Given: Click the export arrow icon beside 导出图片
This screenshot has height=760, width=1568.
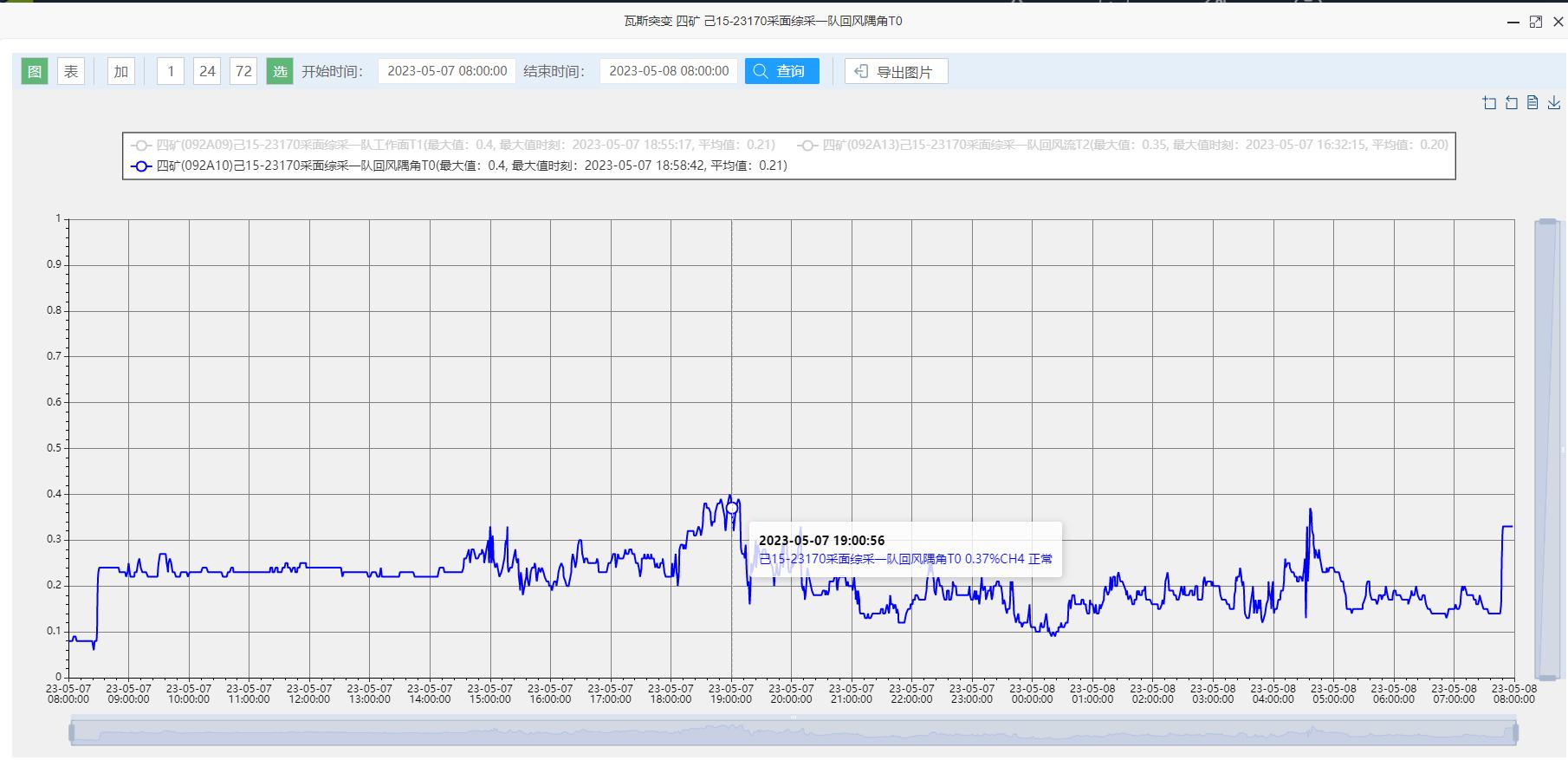Looking at the screenshot, I should click(x=861, y=71).
